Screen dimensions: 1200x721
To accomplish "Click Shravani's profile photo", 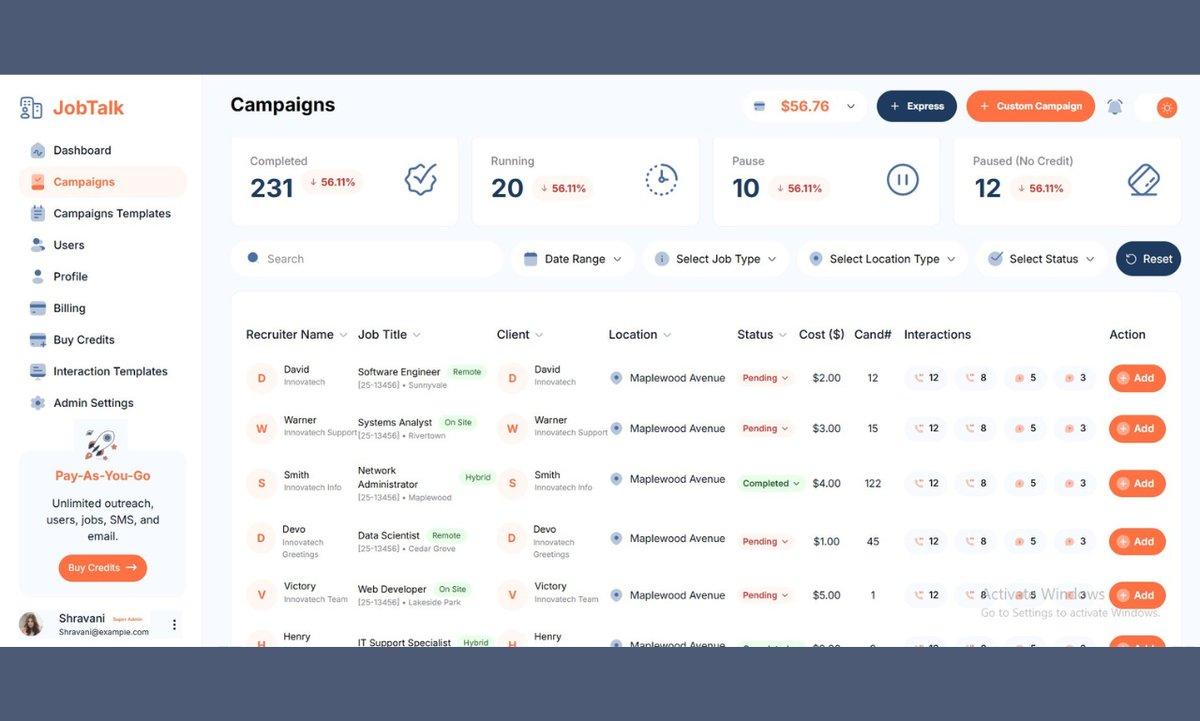I will coord(31,624).
